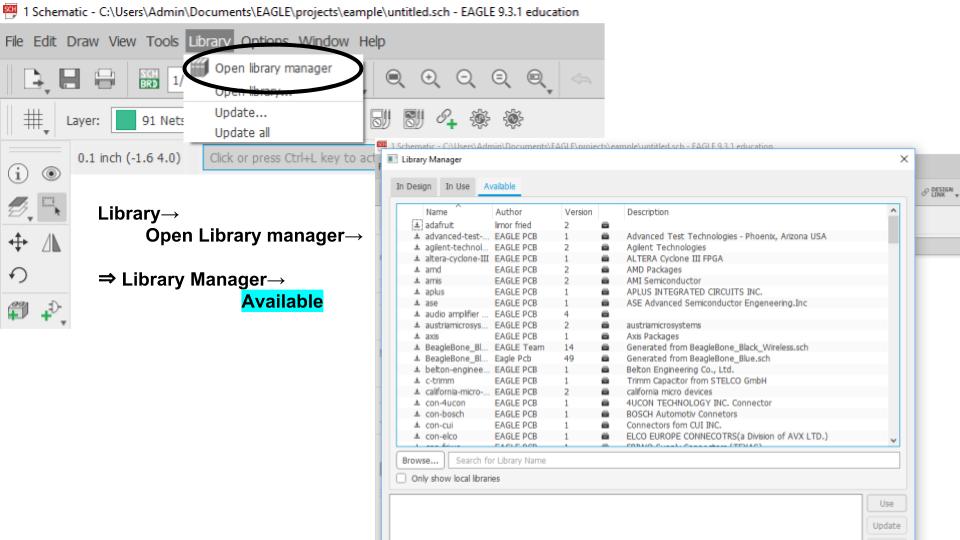Click the Search for Library Name field

tap(673, 460)
